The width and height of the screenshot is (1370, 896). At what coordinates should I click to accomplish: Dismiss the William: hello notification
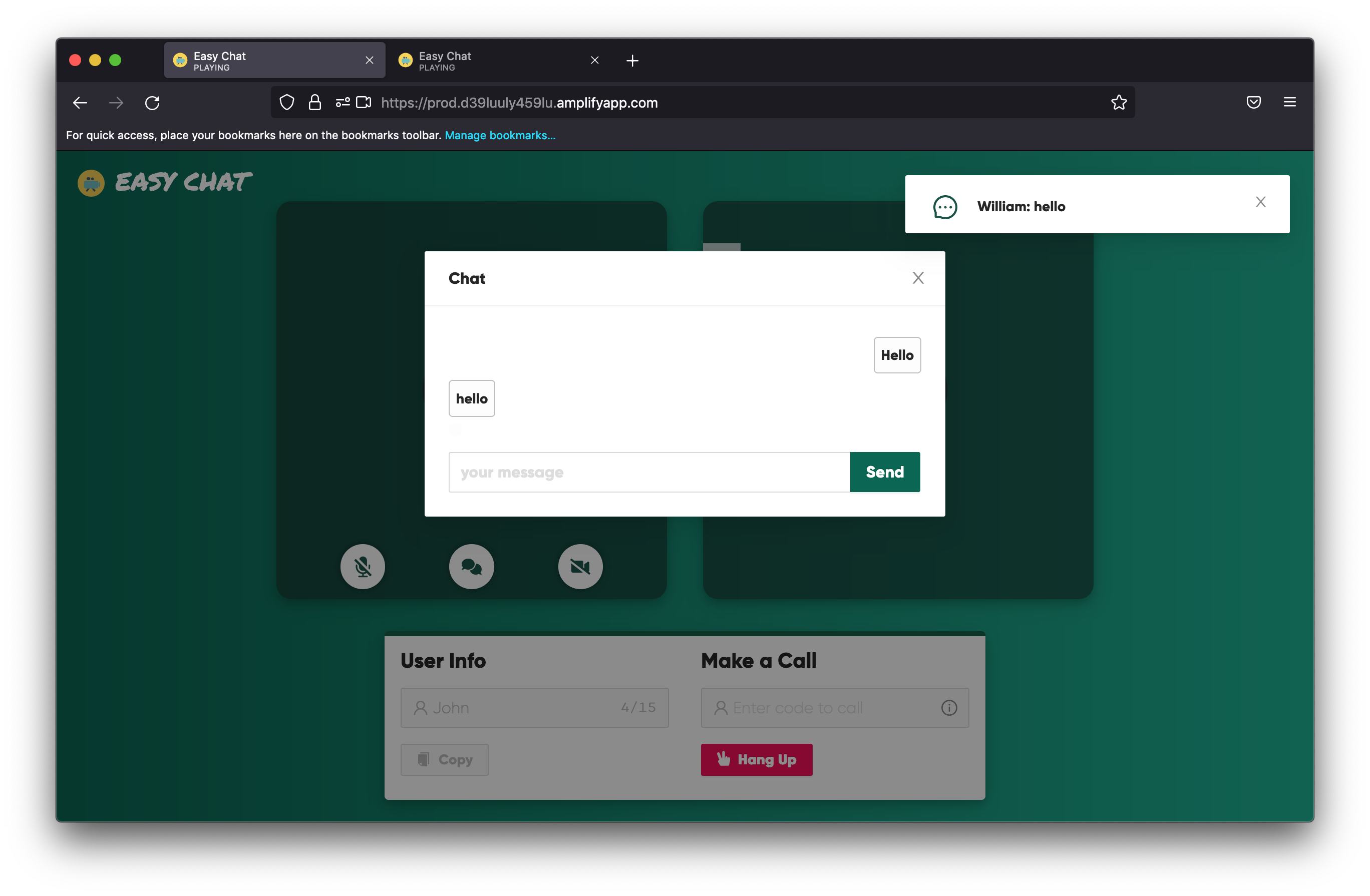[1261, 202]
